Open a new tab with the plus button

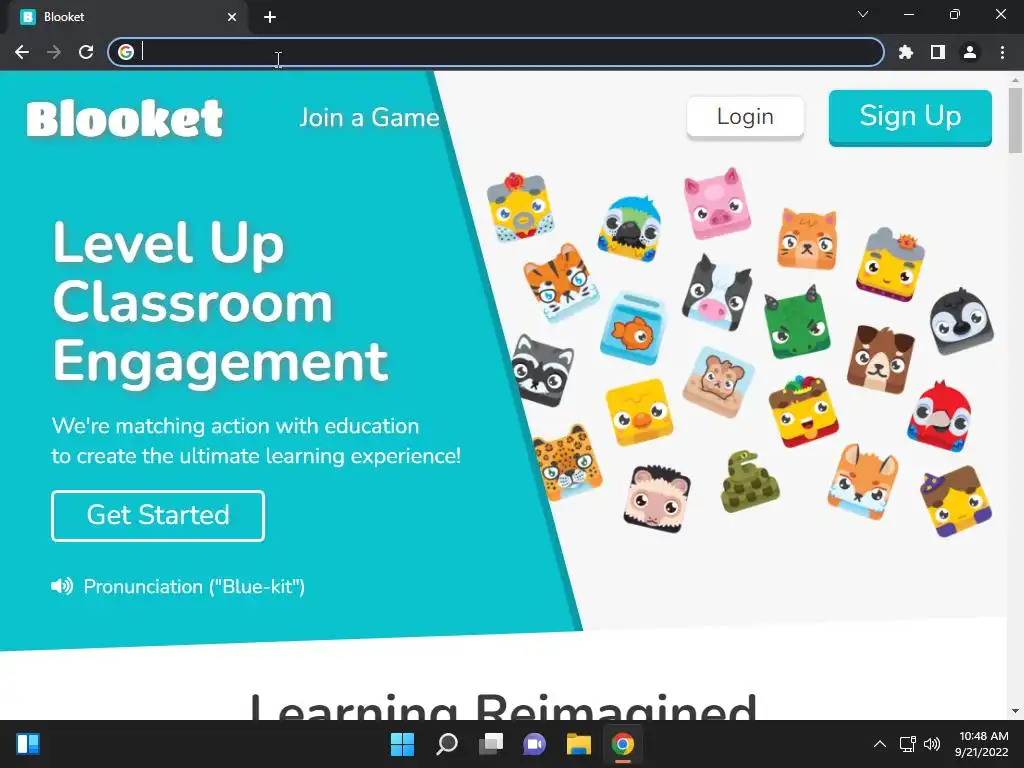point(270,17)
